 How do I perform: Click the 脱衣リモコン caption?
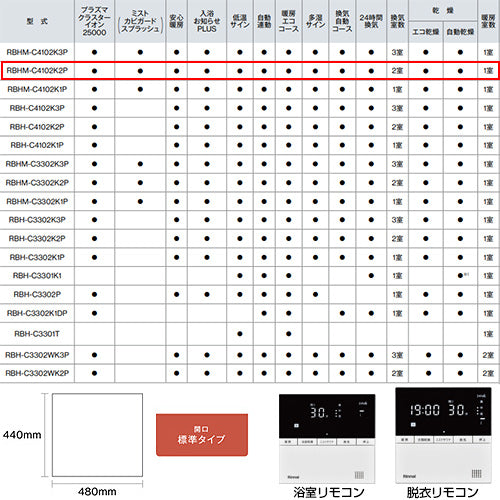pyautogui.click(x=443, y=492)
